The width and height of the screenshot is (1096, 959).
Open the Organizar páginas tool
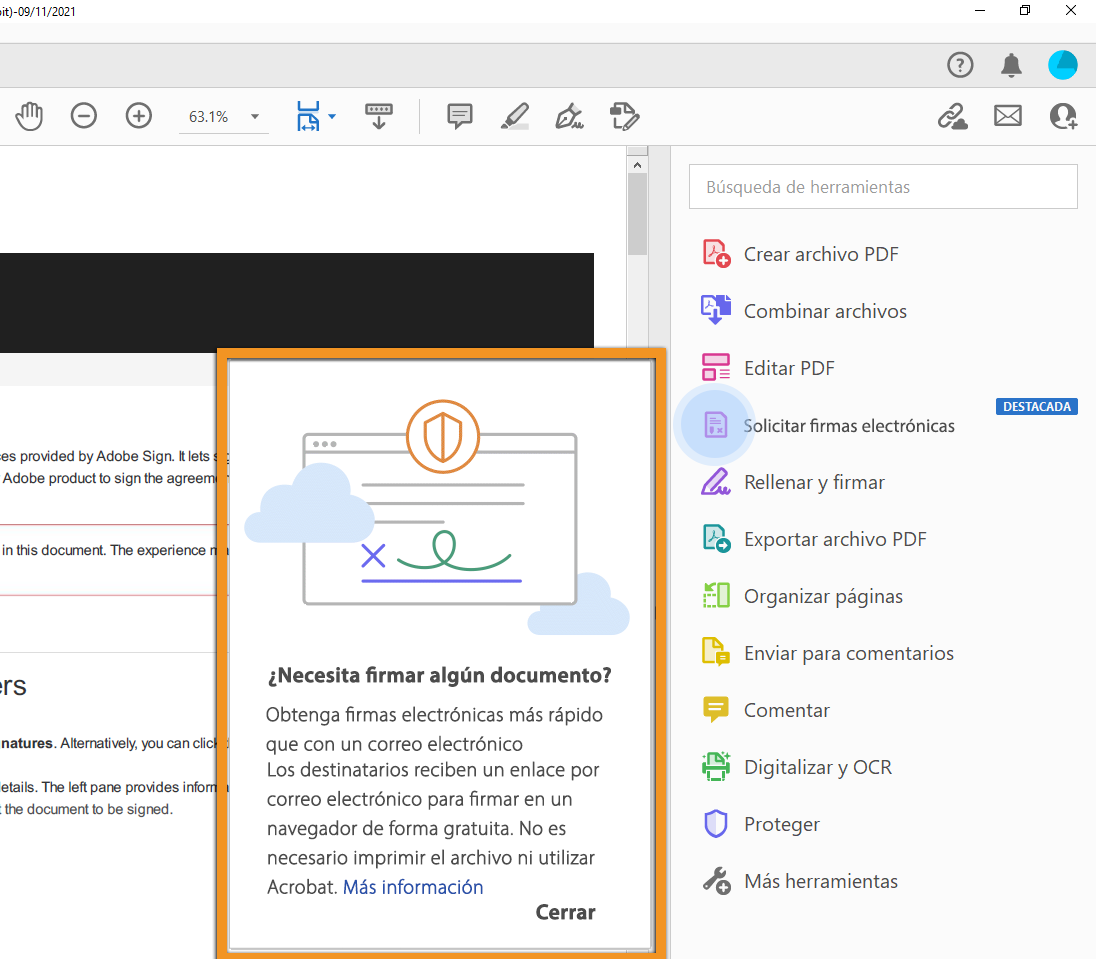[802, 596]
